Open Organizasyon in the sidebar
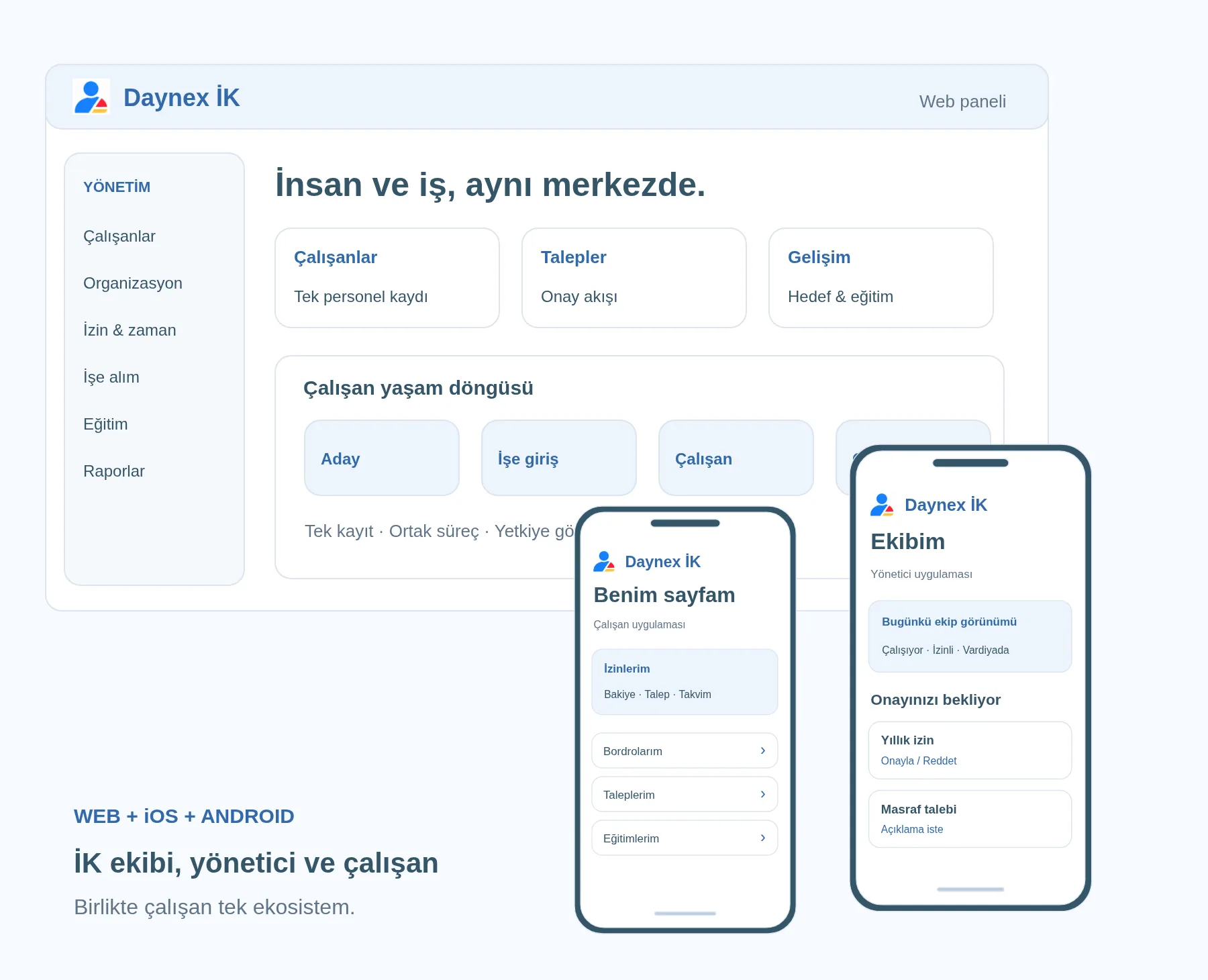This screenshot has height=980, width=1208. 133,283
